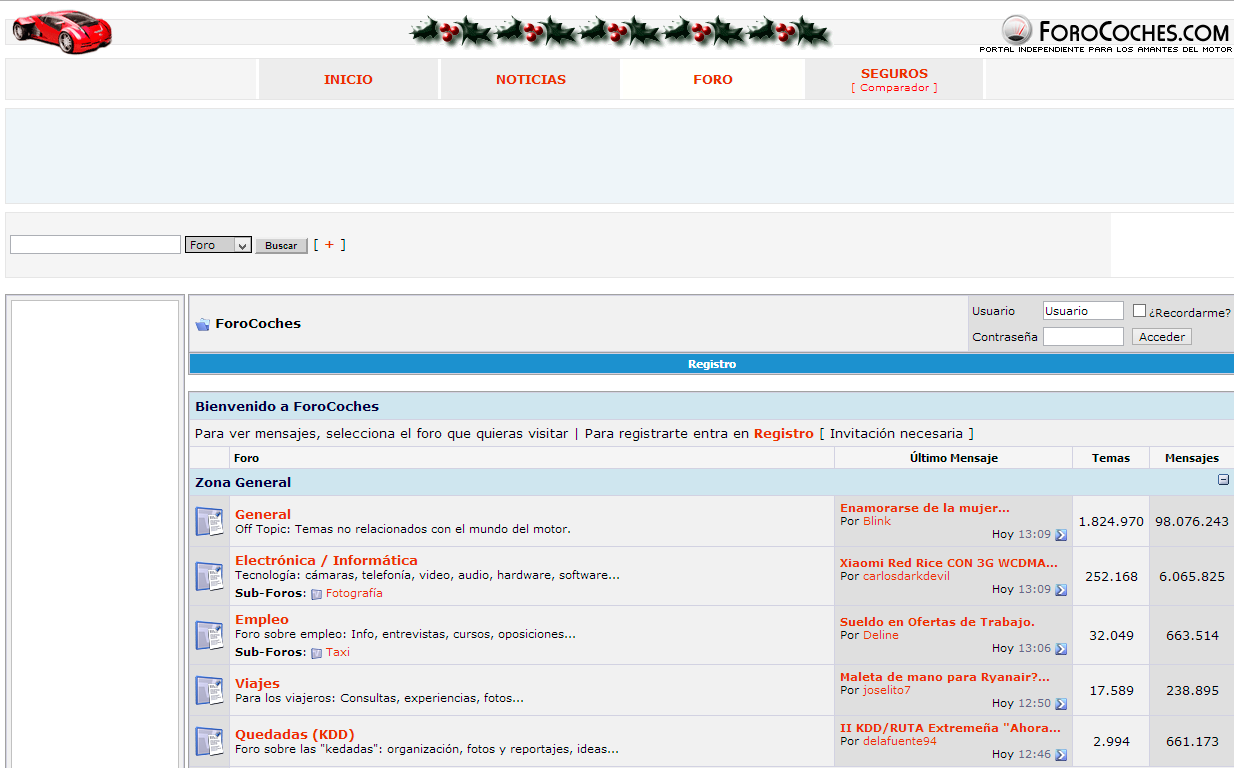Click the ForoCoches breadcrumb title
The image size is (1234, 768).
point(258,324)
